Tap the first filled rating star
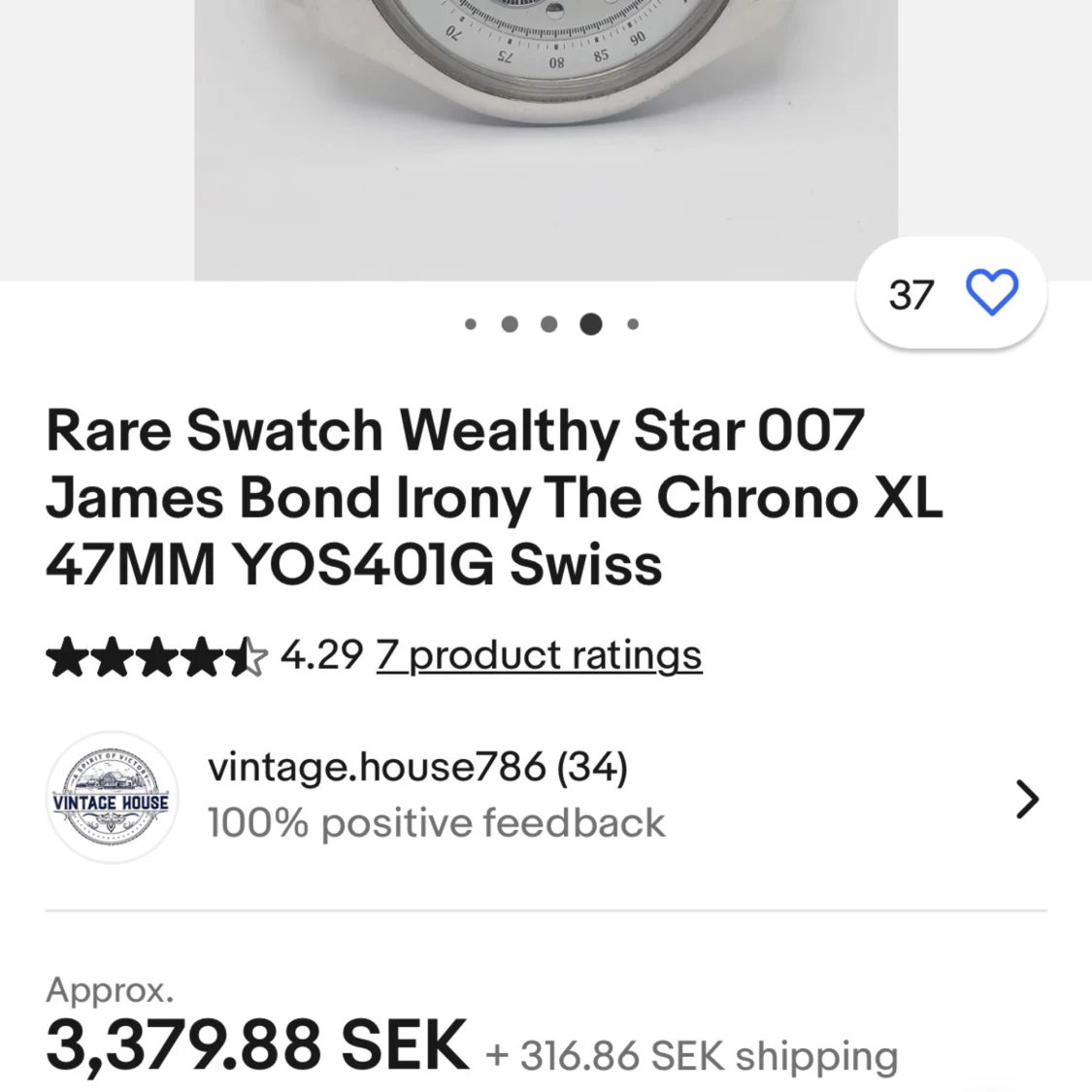The height and width of the screenshot is (1092, 1092). [65, 657]
